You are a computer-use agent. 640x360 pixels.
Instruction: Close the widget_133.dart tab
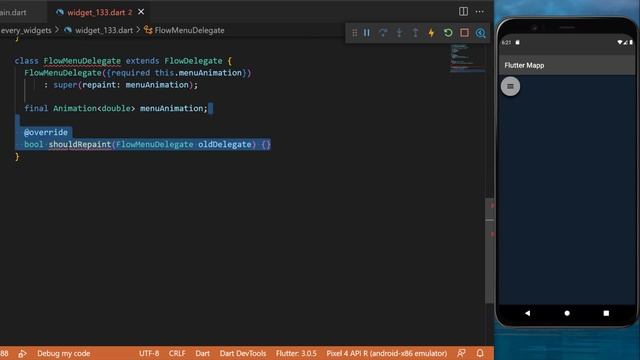coord(141,12)
